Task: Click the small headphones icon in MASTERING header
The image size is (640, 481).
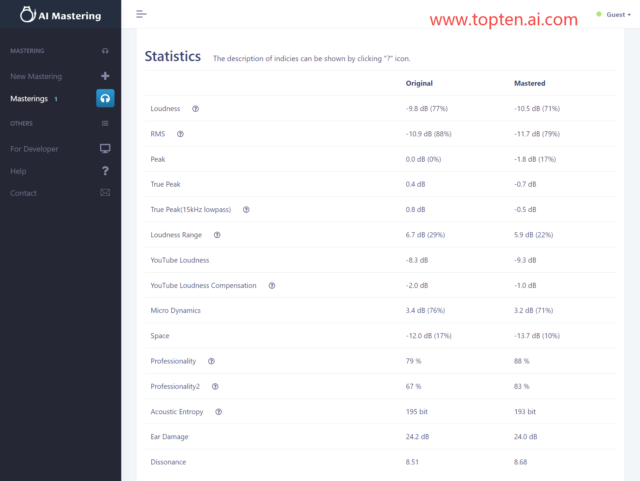Action: pos(105,50)
